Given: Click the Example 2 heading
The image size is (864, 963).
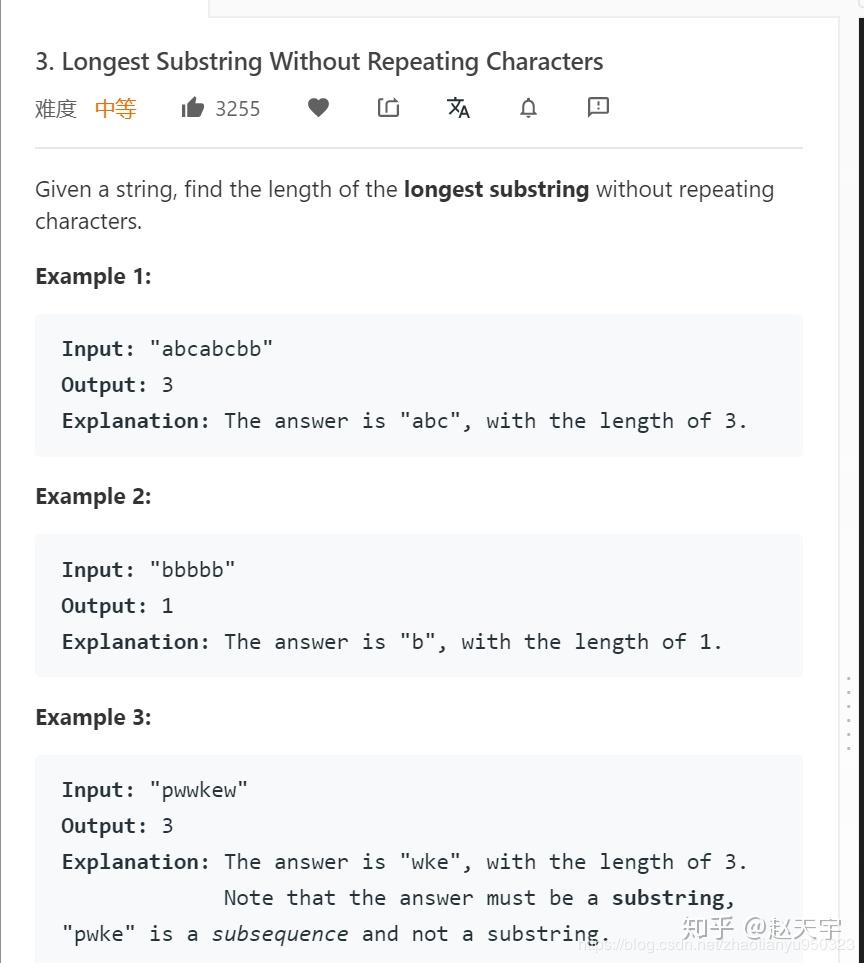Looking at the screenshot, I should coord(93,496).
